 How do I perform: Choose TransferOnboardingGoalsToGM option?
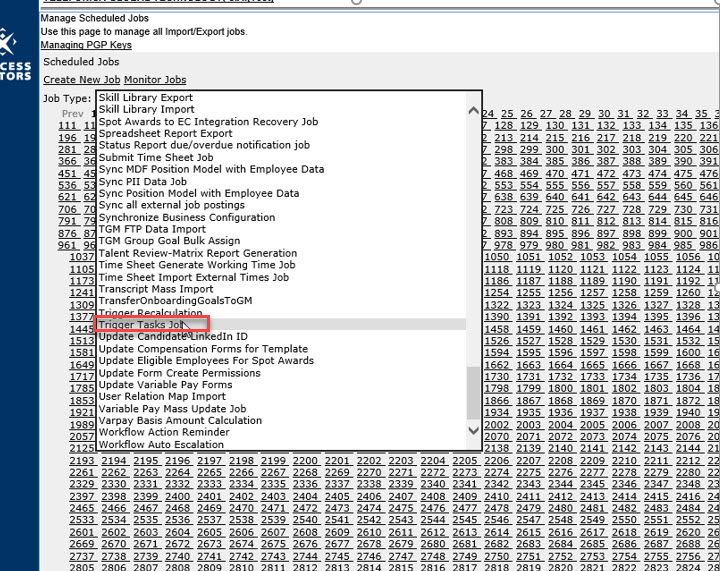click(175, 301)
